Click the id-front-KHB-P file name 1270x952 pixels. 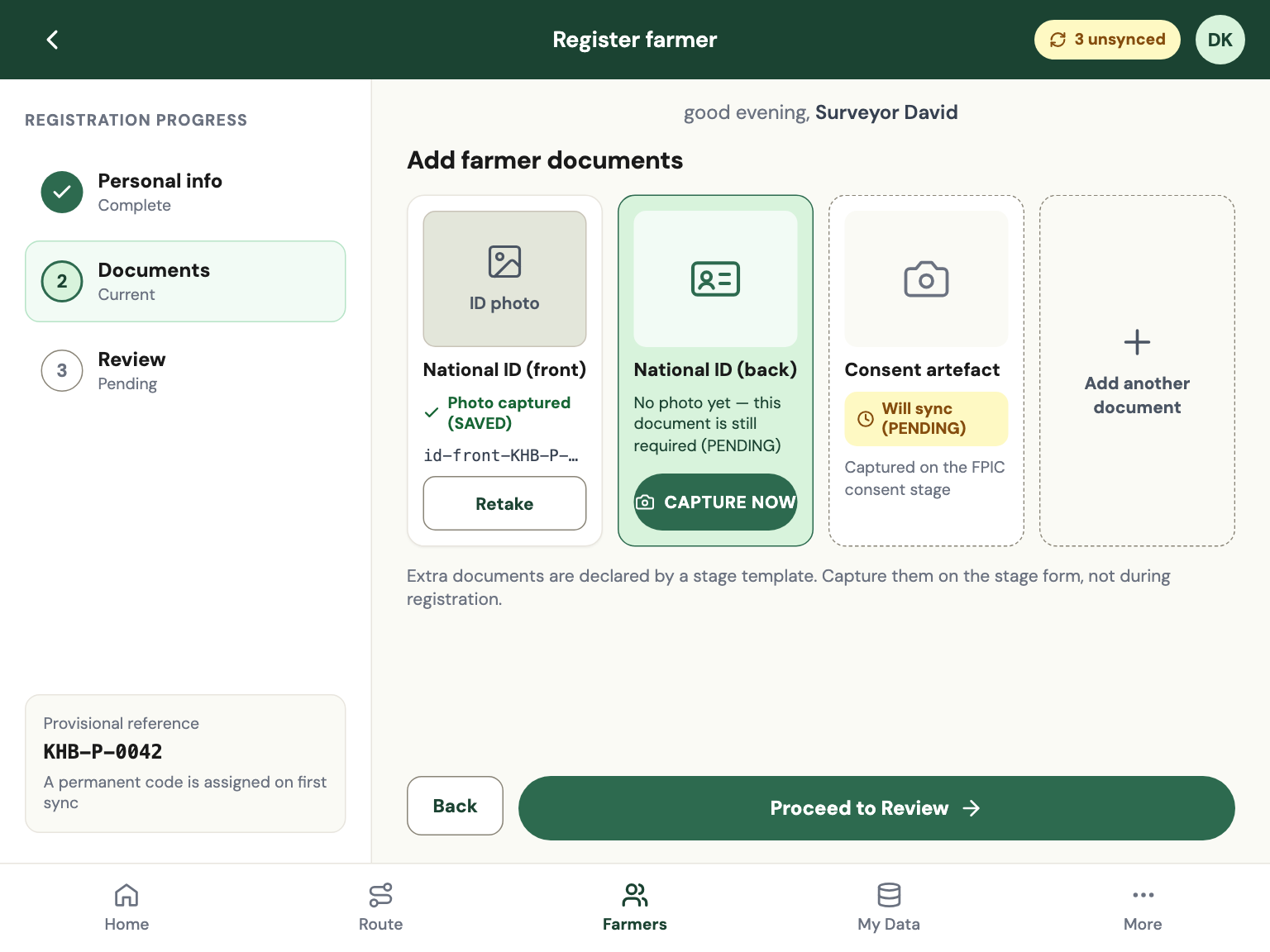[501, 455]
